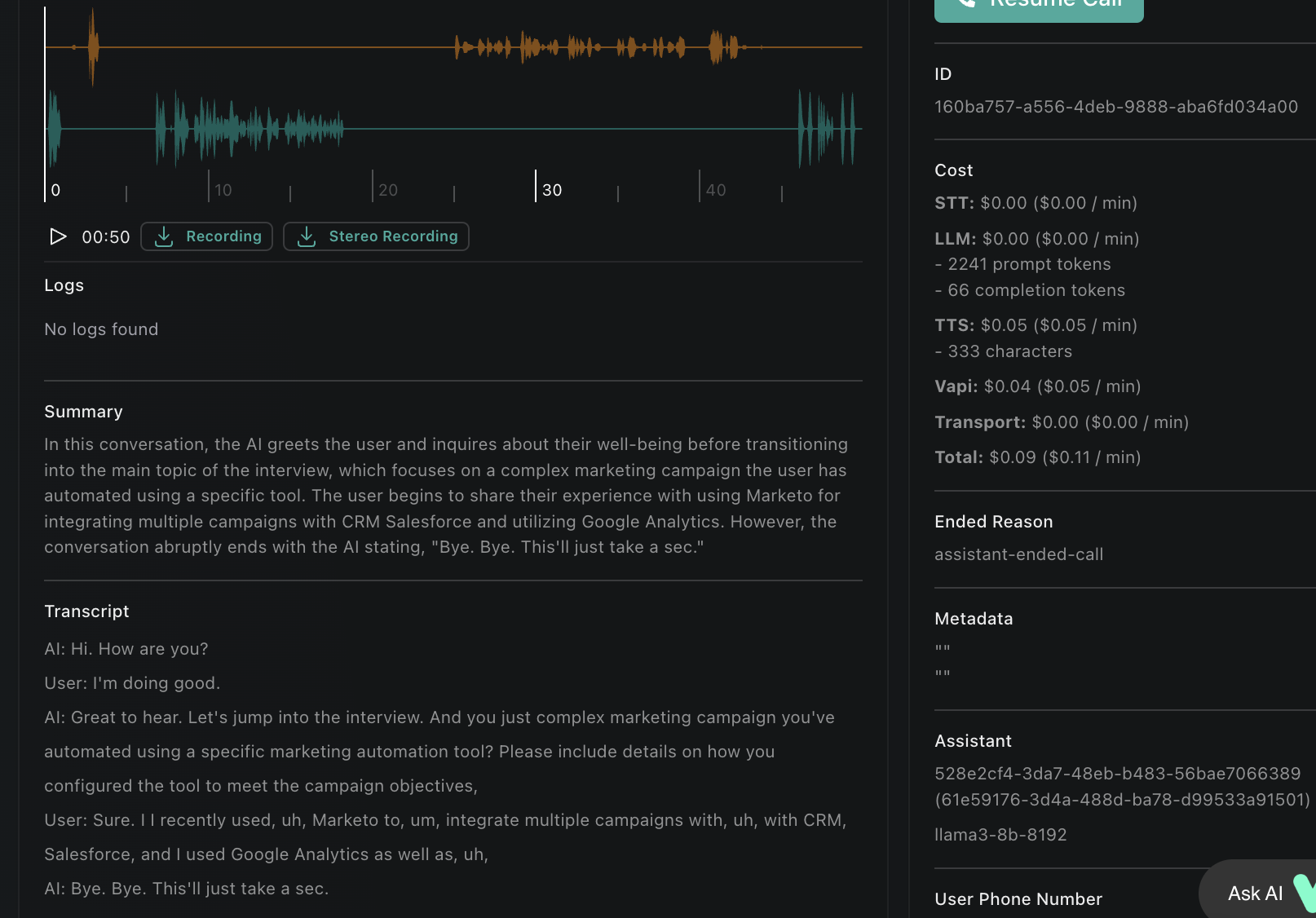Click the Logs heading
This screenshot has width=1316, height=918.
(64, 285)
